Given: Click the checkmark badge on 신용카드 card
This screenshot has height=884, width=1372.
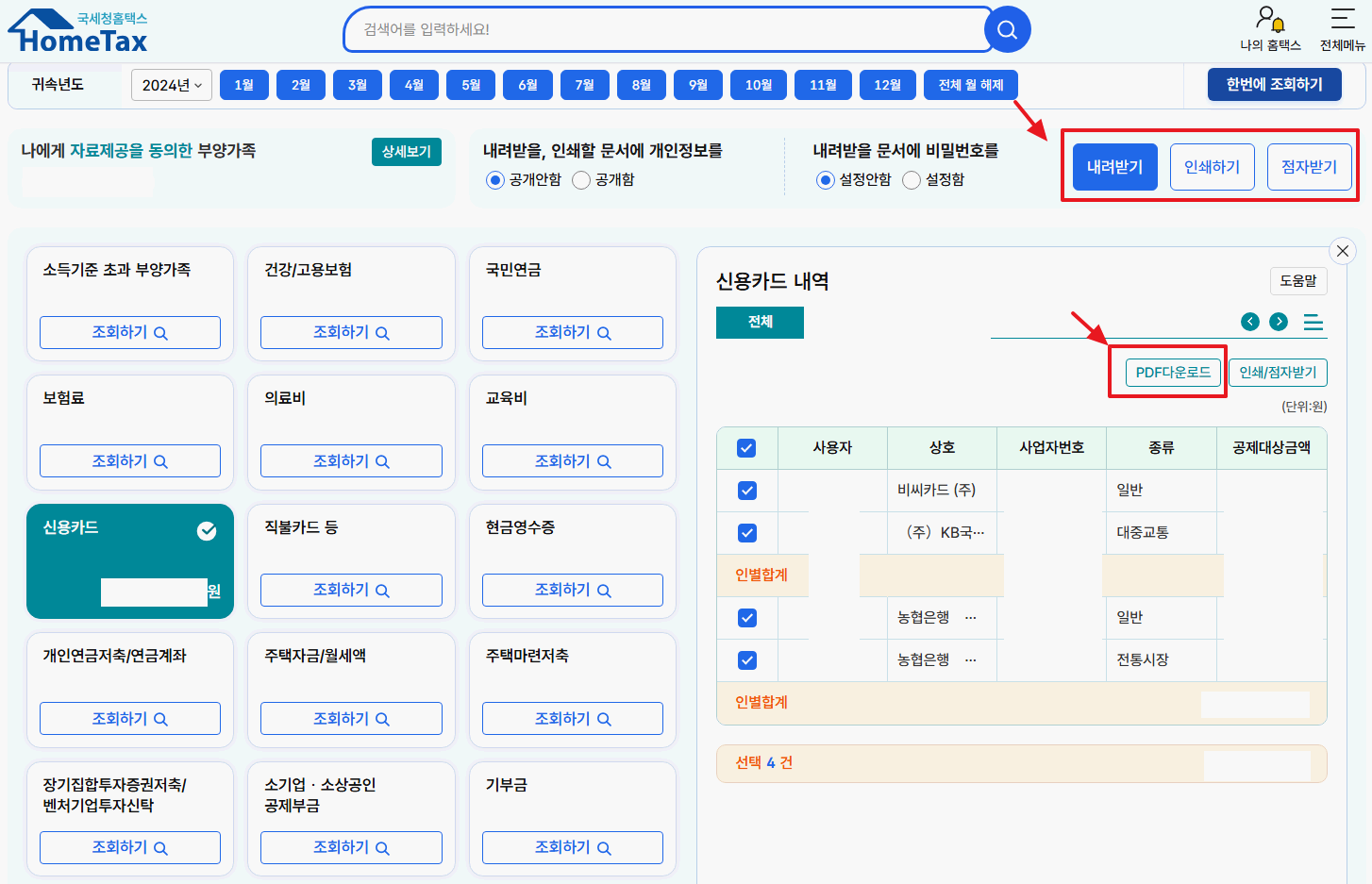Looking at the screenshot, I should 207,530.
